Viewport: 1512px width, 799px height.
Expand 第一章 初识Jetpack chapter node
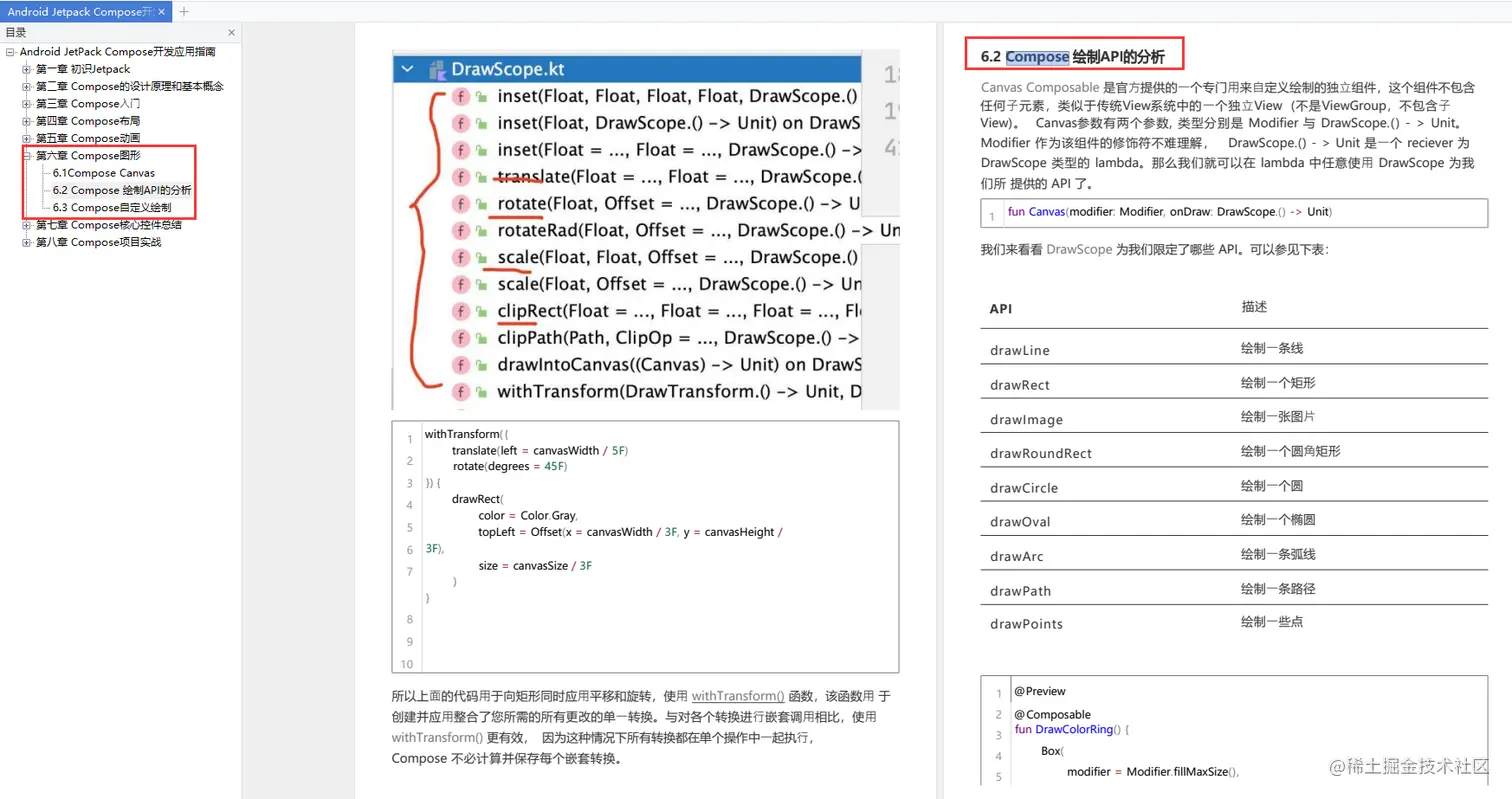pyautogui.click(x=27, y=69)
